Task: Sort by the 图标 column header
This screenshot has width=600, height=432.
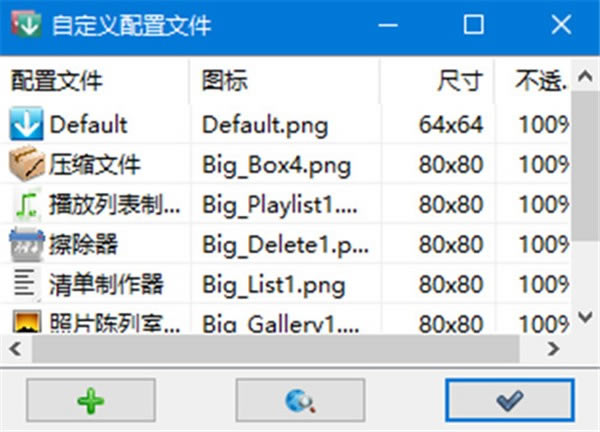Action: pyautogui.click(x=225, y=81)
